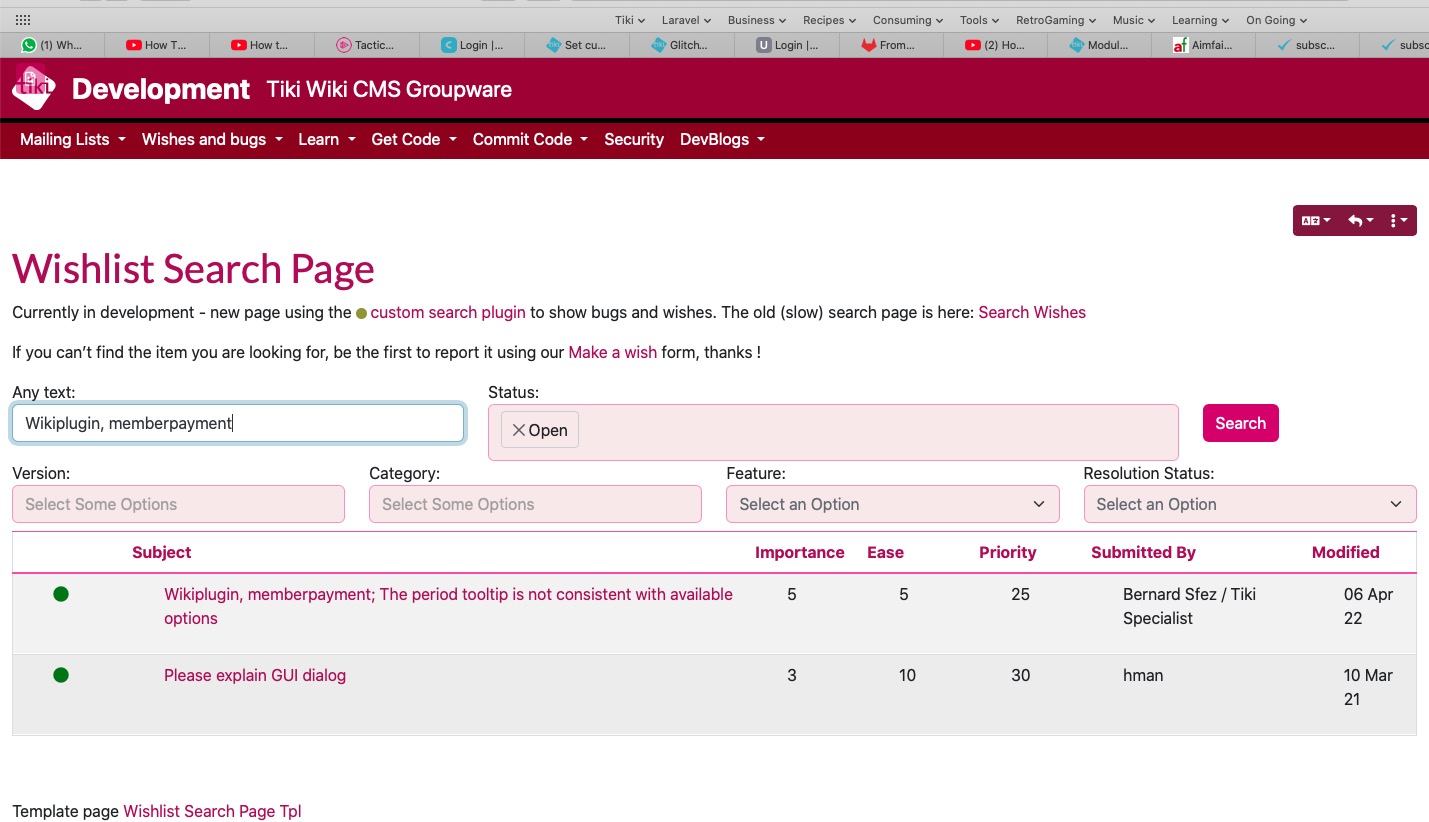This screenshot has width=1429, height=822.
Task: Open the Wishlist Search Page Tpl link
Action: (212, 811)
